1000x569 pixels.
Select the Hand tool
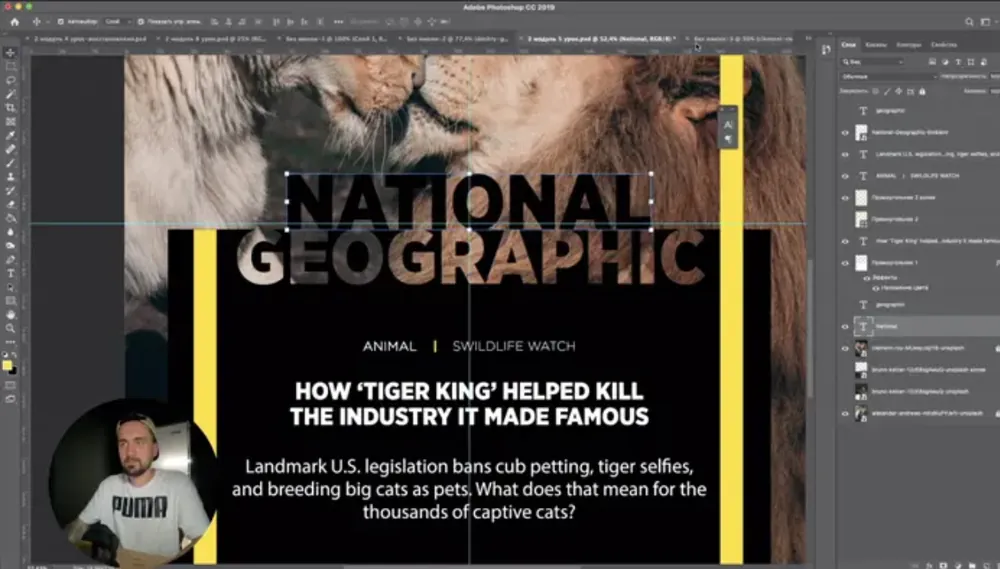point(10,314)
